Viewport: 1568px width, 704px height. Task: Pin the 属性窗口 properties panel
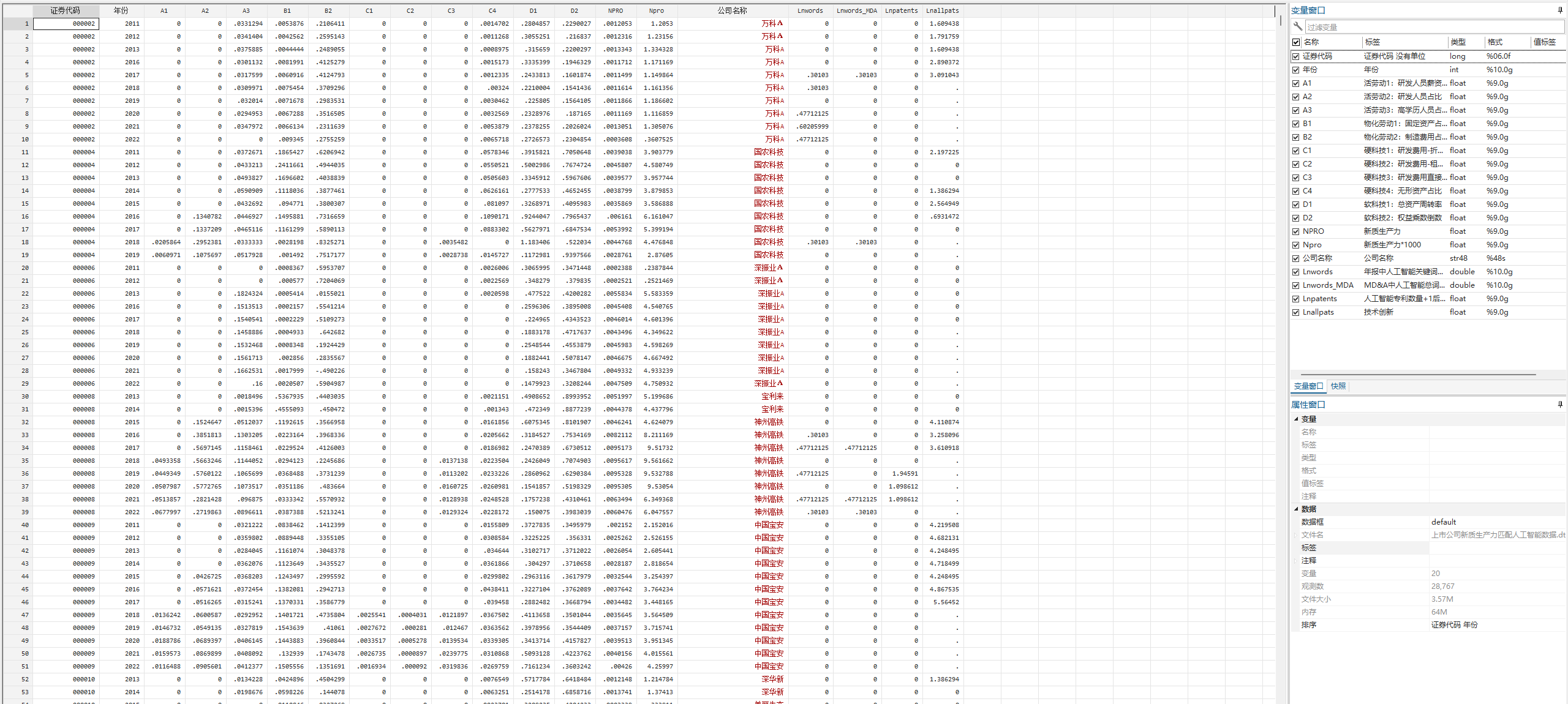pyautogui.click(x=1559, y=405)
